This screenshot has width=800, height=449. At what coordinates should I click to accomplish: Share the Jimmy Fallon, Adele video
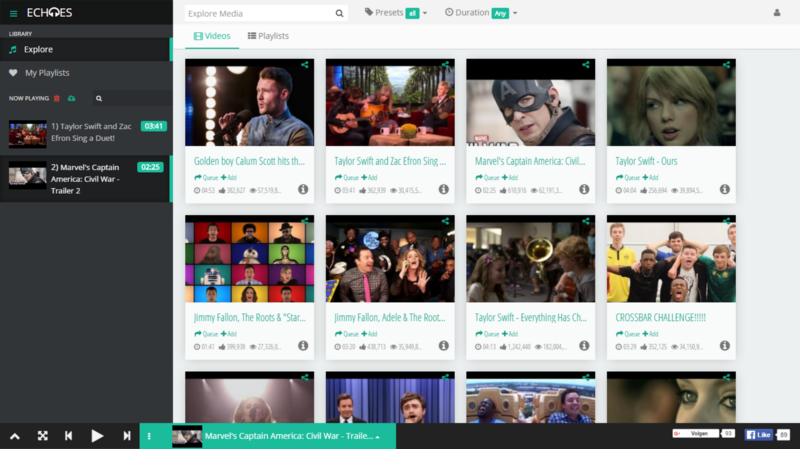(x=445, y=221)
